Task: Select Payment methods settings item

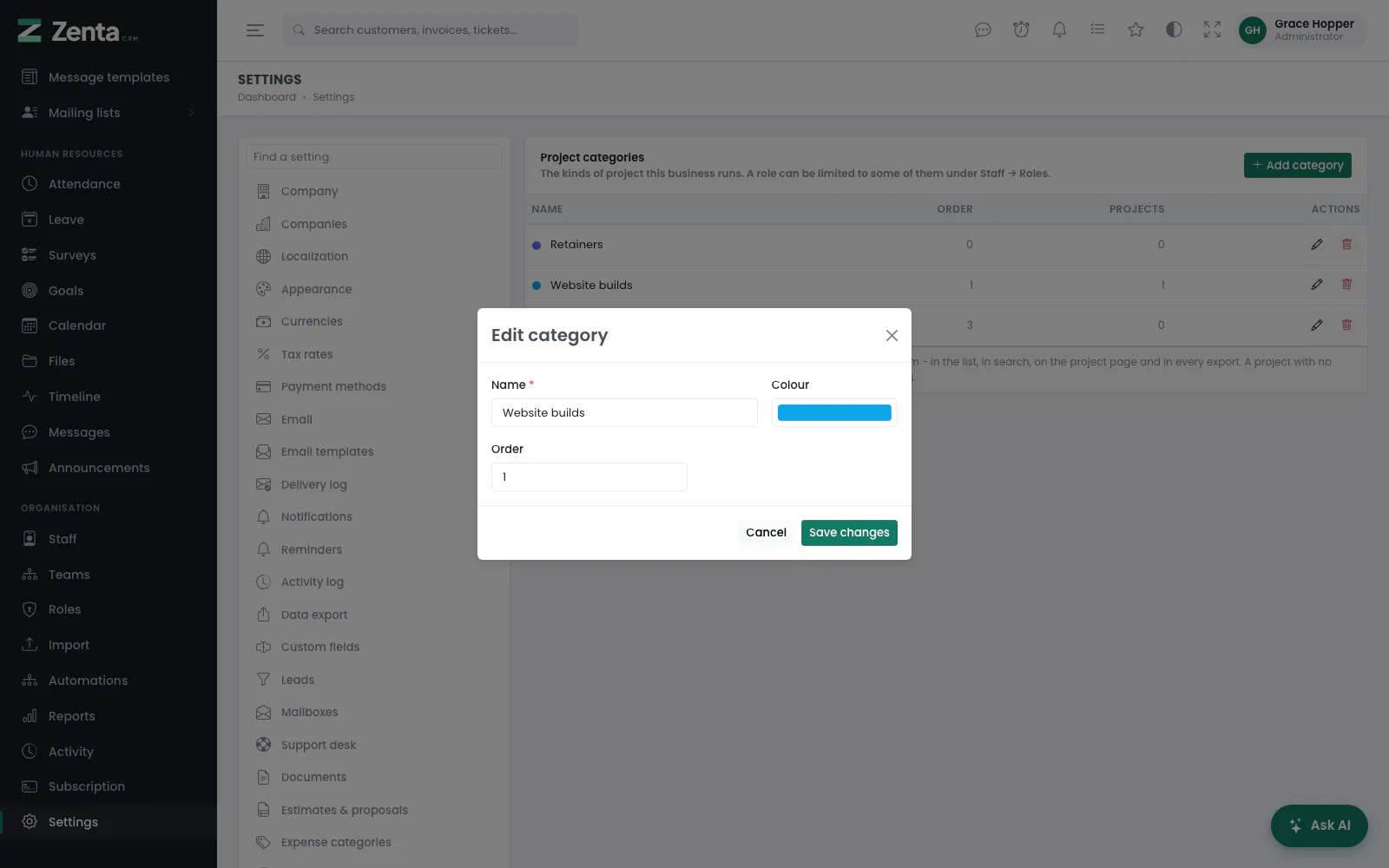Action: pos(374,386)
